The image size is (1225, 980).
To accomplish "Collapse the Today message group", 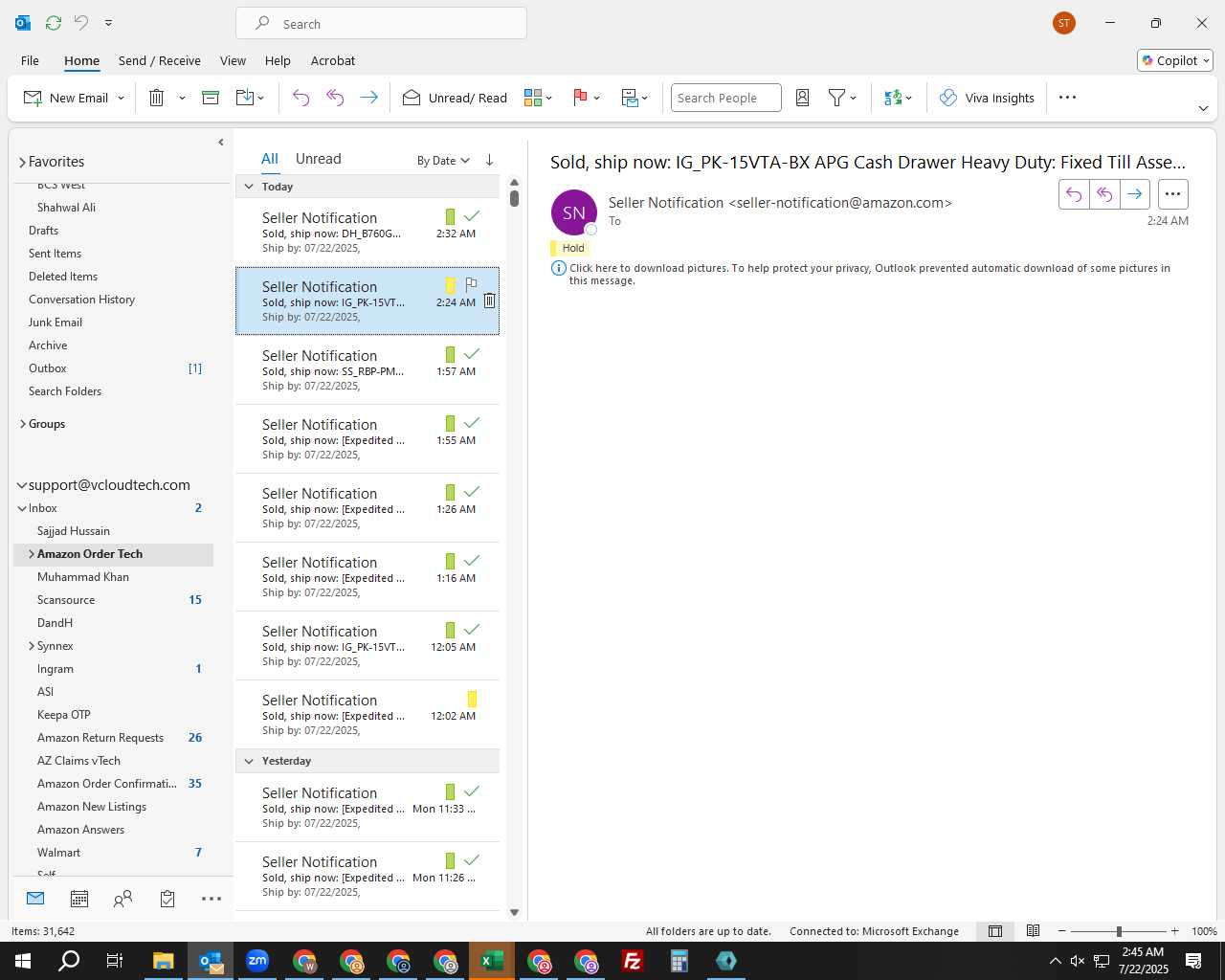I will click(x=249, y=187).
